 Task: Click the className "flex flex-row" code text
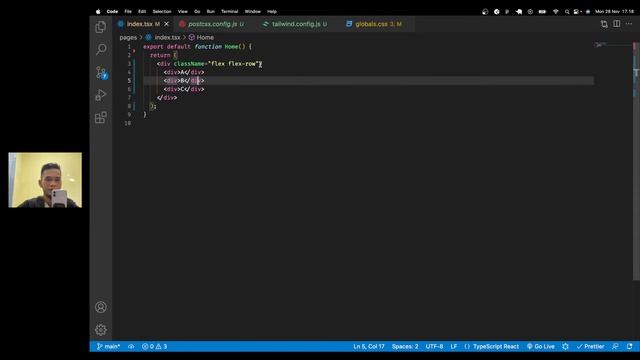(x=217, y=64)
